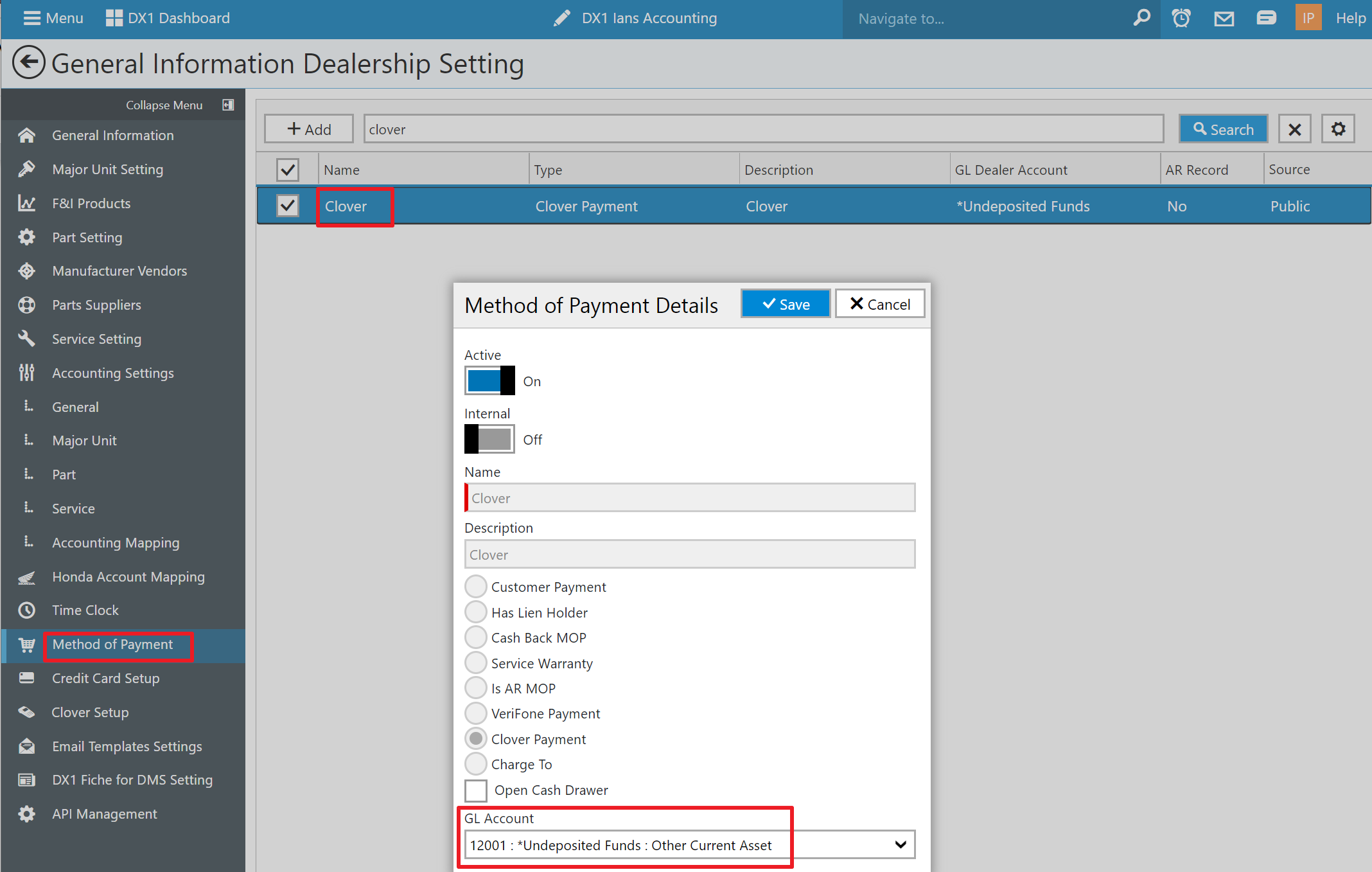Screen dimensions: 1372x872
Task: Toggle the Active switch off
Action: coord(489,380)
